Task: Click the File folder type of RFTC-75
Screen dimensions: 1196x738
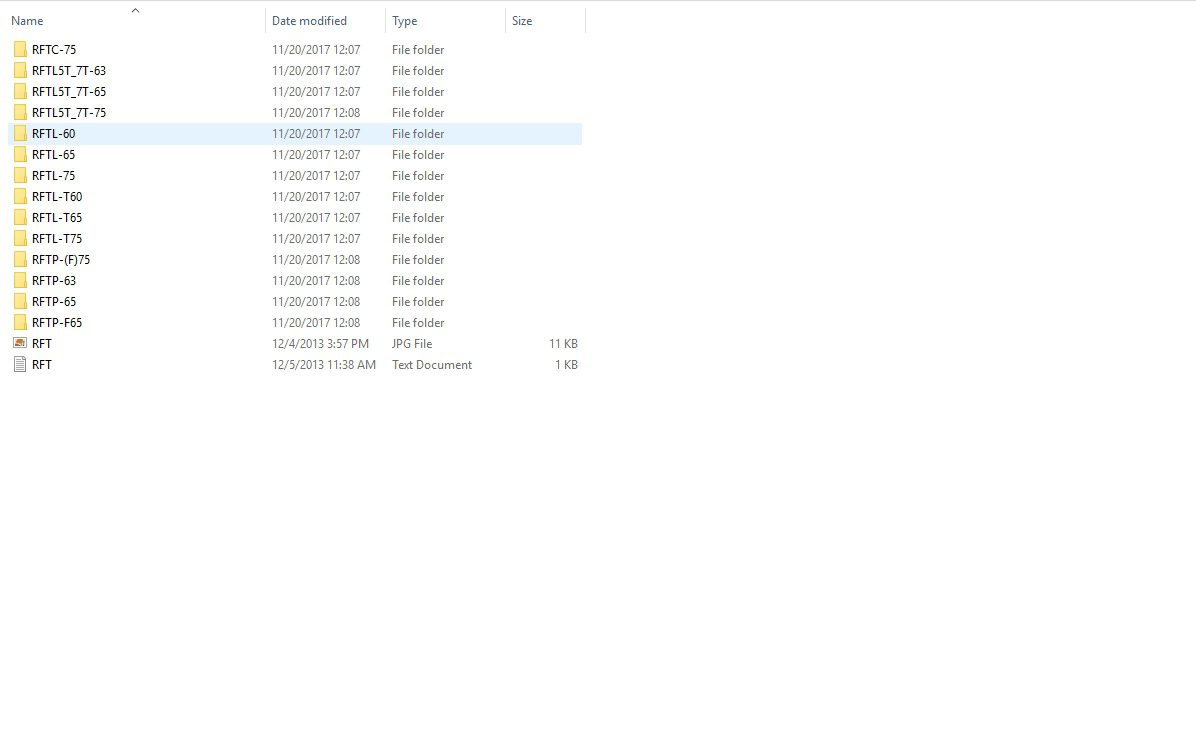Action: [x=418, y=50]
